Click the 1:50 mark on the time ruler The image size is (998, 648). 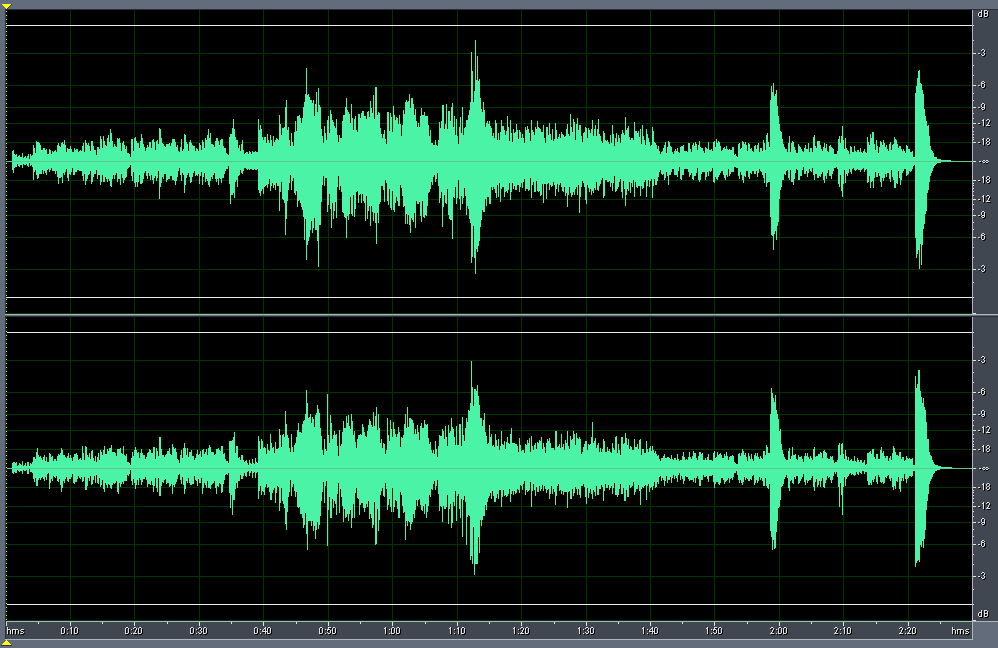[x=714, y=631]
